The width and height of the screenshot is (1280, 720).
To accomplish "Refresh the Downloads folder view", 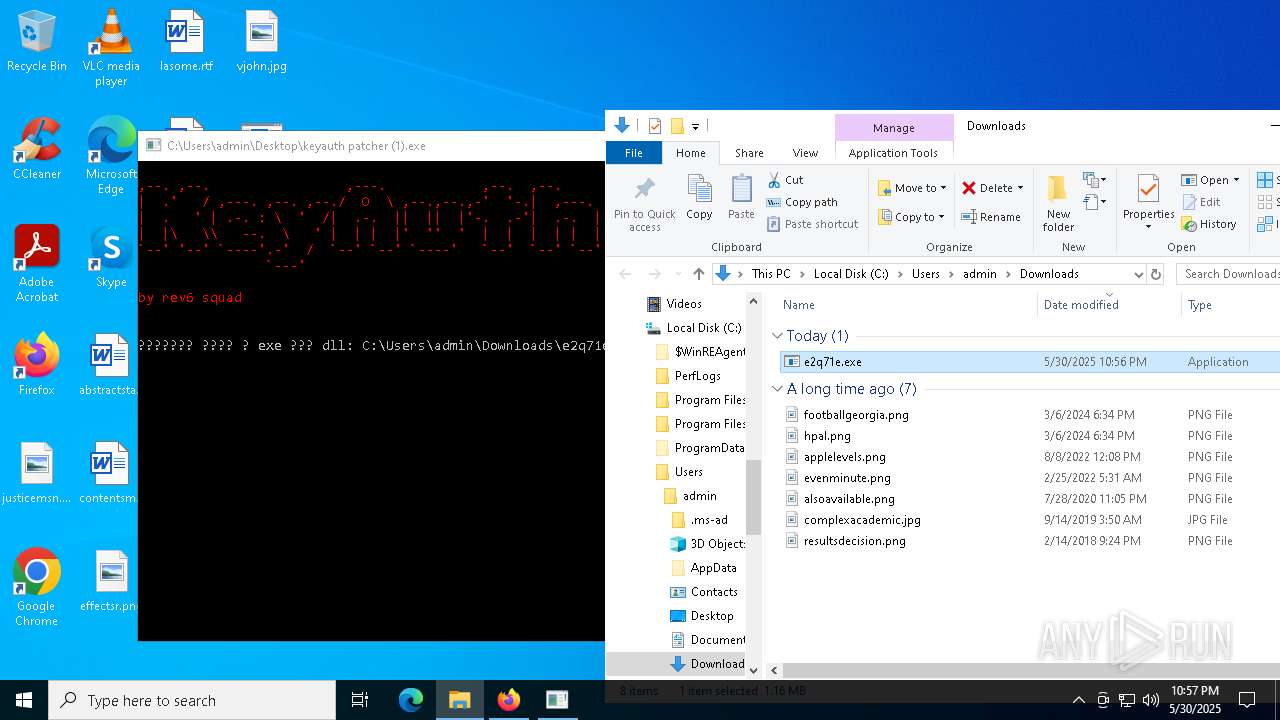I will [x=1156, y=274].
